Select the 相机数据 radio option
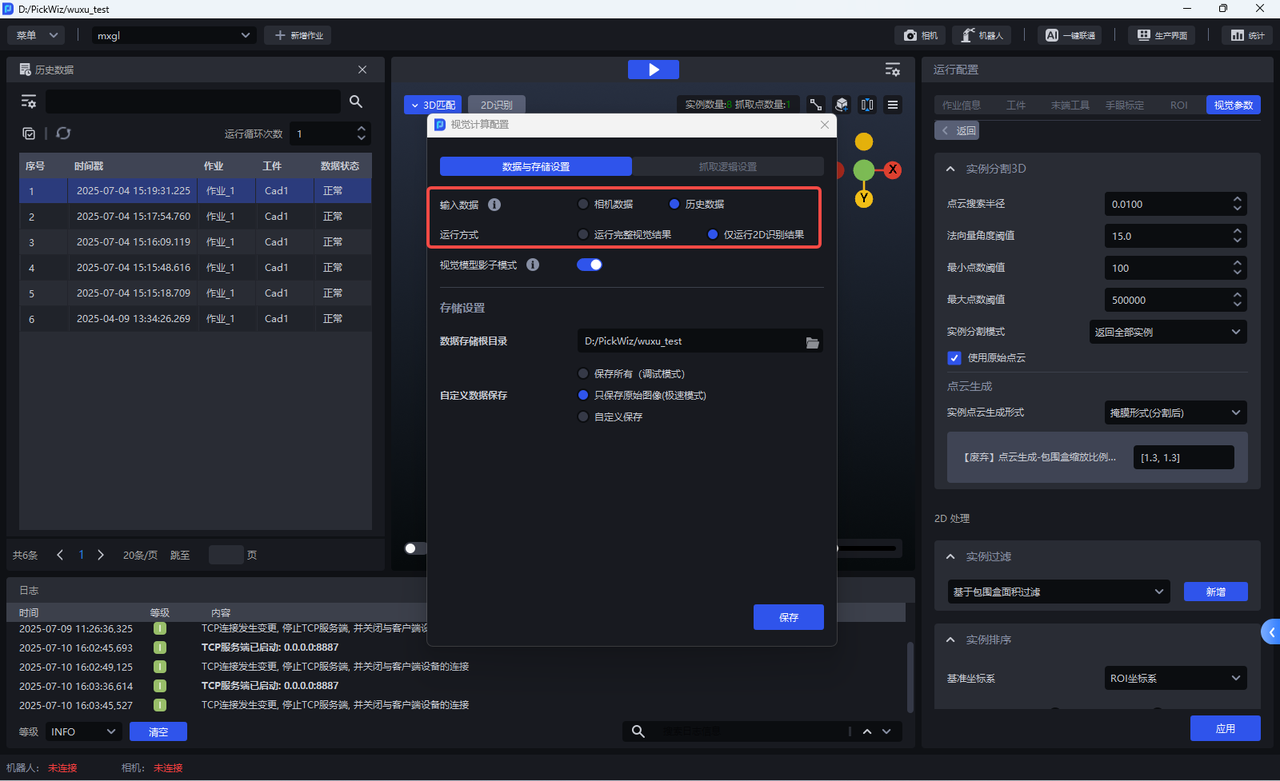 (584, 204)
